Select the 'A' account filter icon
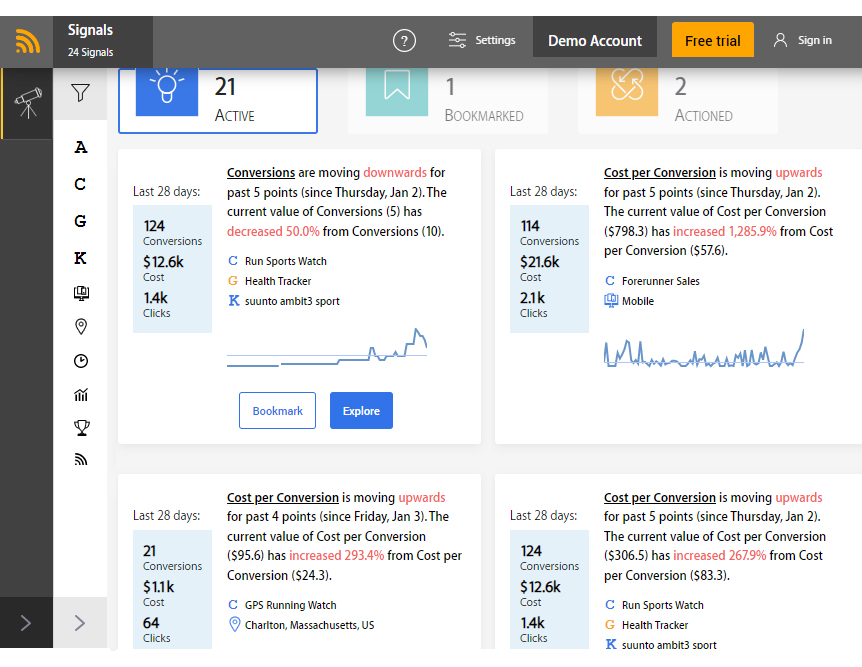Viewport: 862px width, 667px height. click(80, 147)
